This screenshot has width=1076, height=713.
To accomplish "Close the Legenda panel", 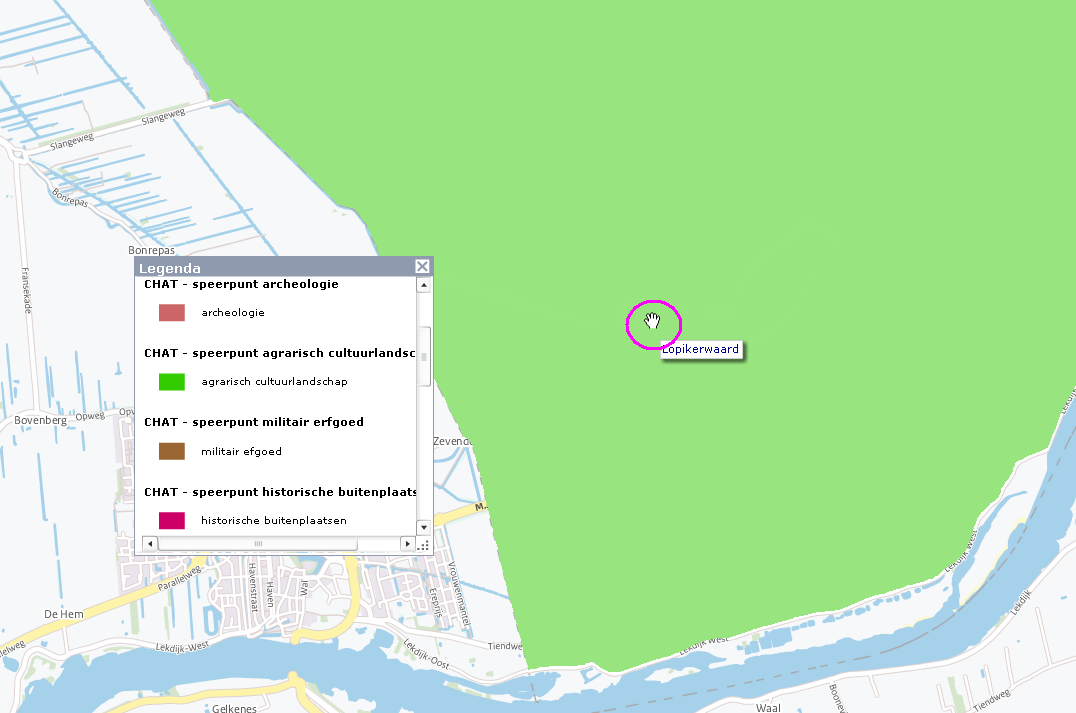I will 422,266.
